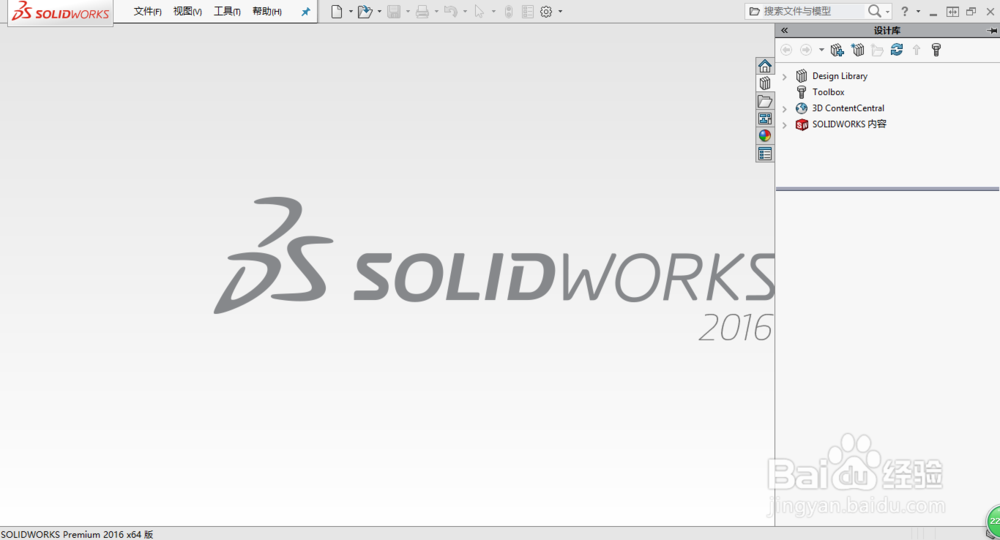The width and height of the screenshot is (1000, 540).
Task: Select the SOLIDWORKS 内容 tree item
Action: [x=849, y=124]
